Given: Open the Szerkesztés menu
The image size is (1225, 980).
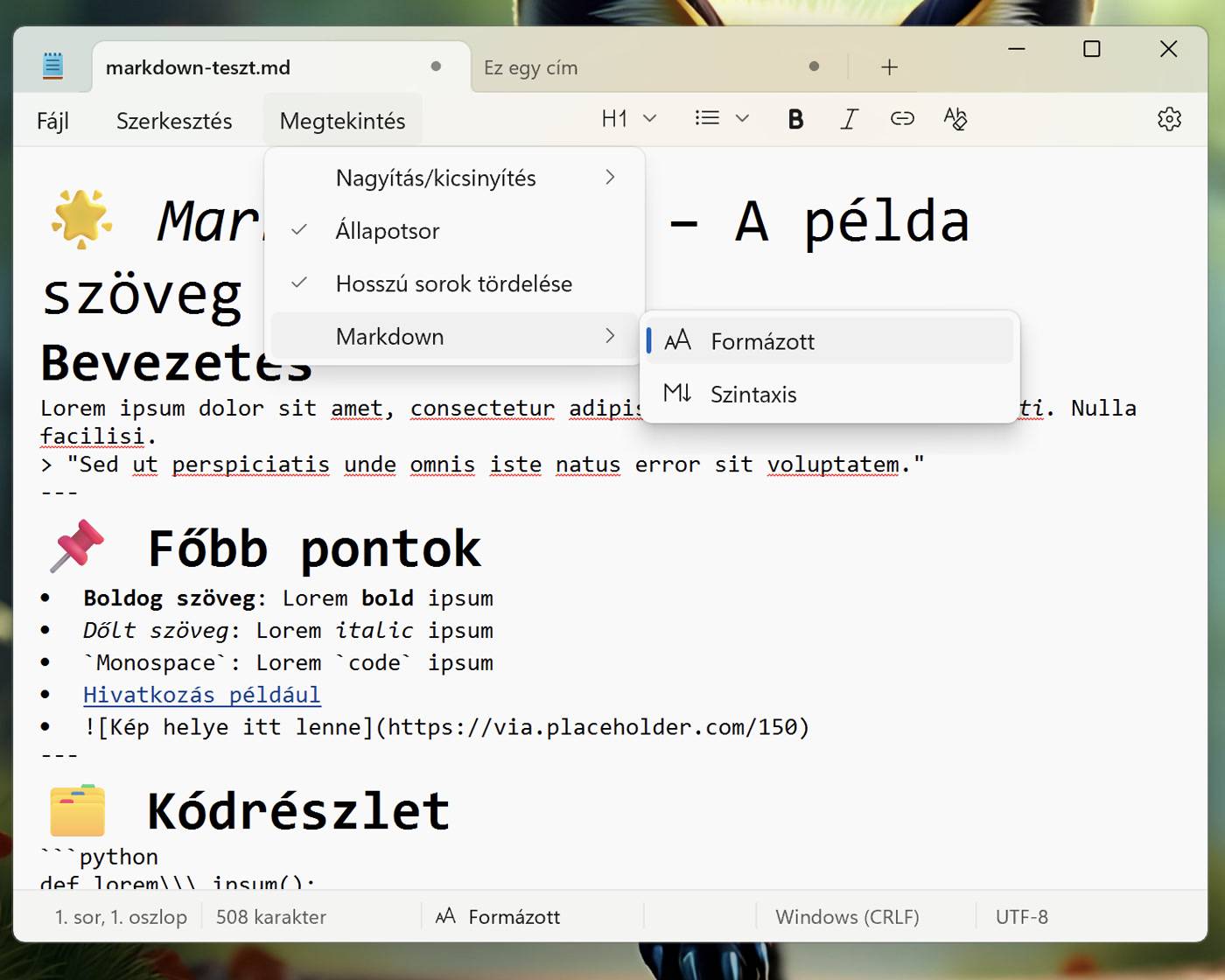Looking at the screenshot, I should pyautogui.click(x=174, y=121).
